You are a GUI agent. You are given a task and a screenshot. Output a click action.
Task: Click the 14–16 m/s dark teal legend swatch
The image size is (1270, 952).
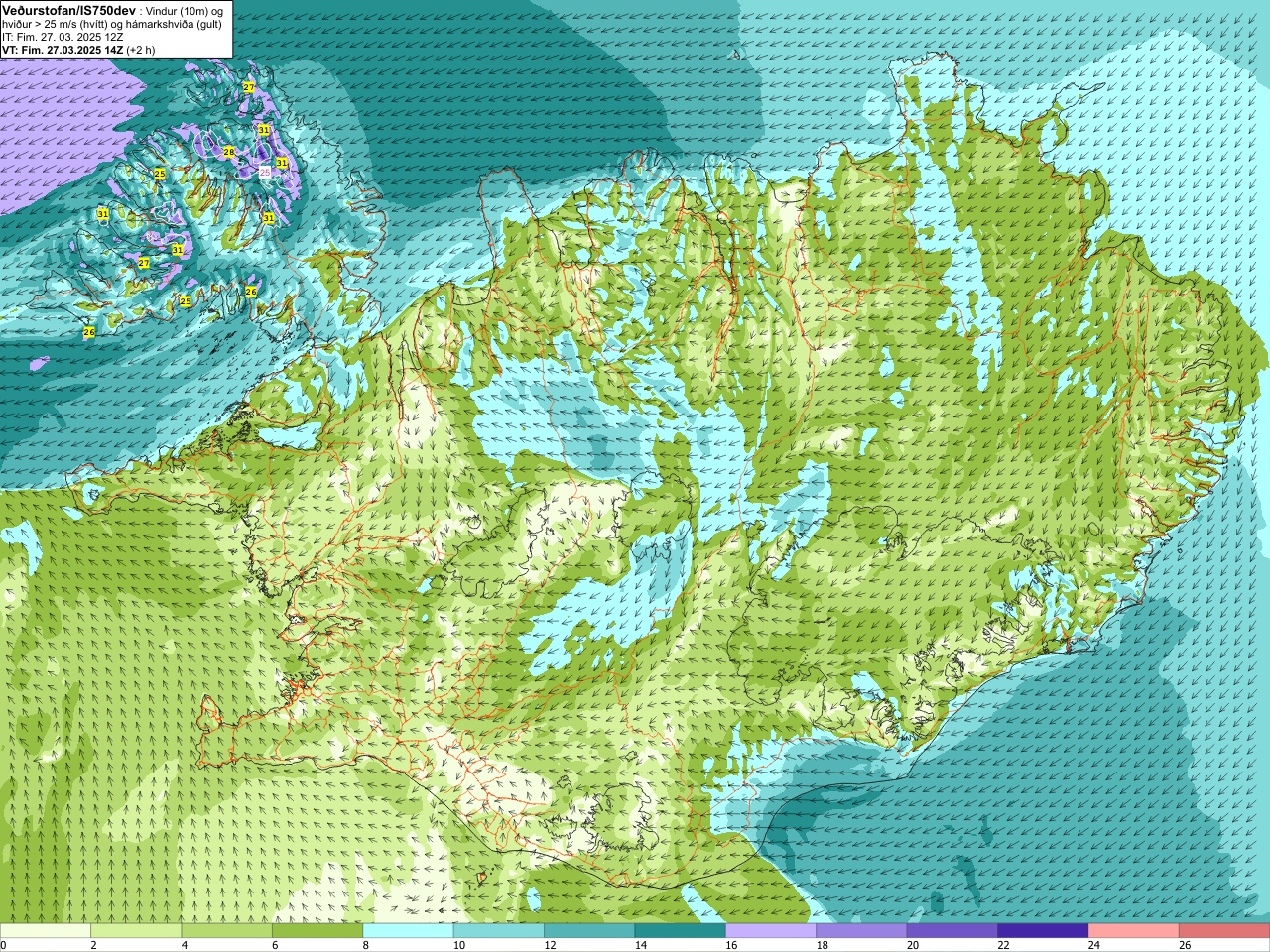coord(680,931)
